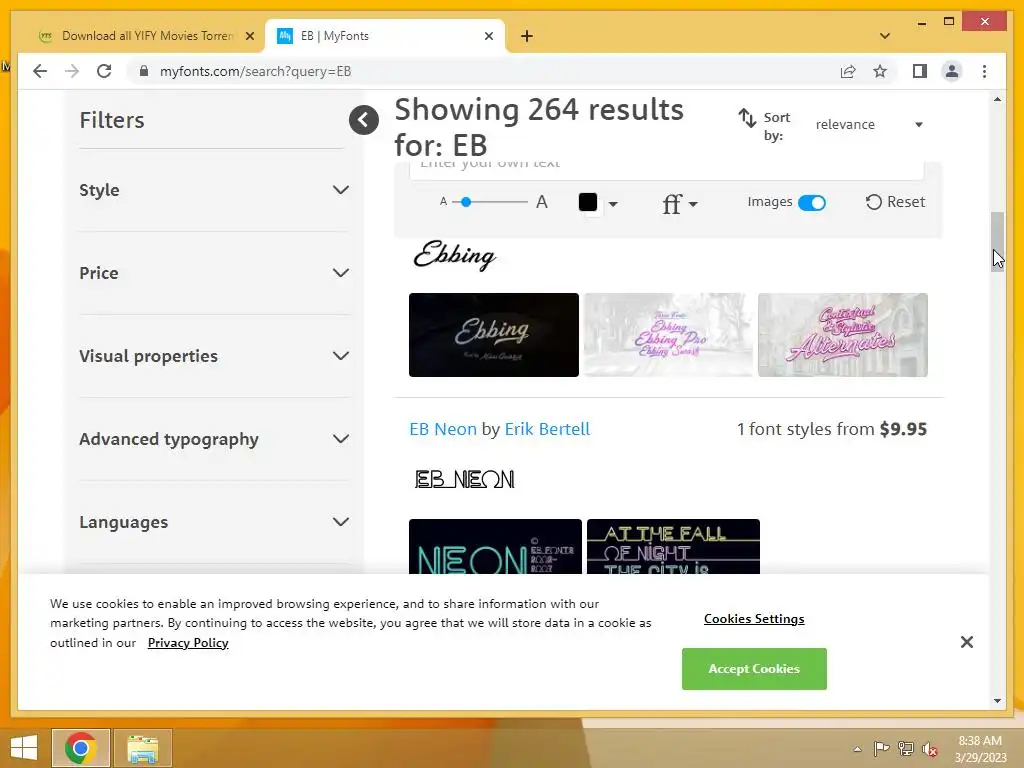The height and width of the screenshot is (768, 1024).
Task: Click the 1 font styles from $9.95 text
Action: [832, 429]
